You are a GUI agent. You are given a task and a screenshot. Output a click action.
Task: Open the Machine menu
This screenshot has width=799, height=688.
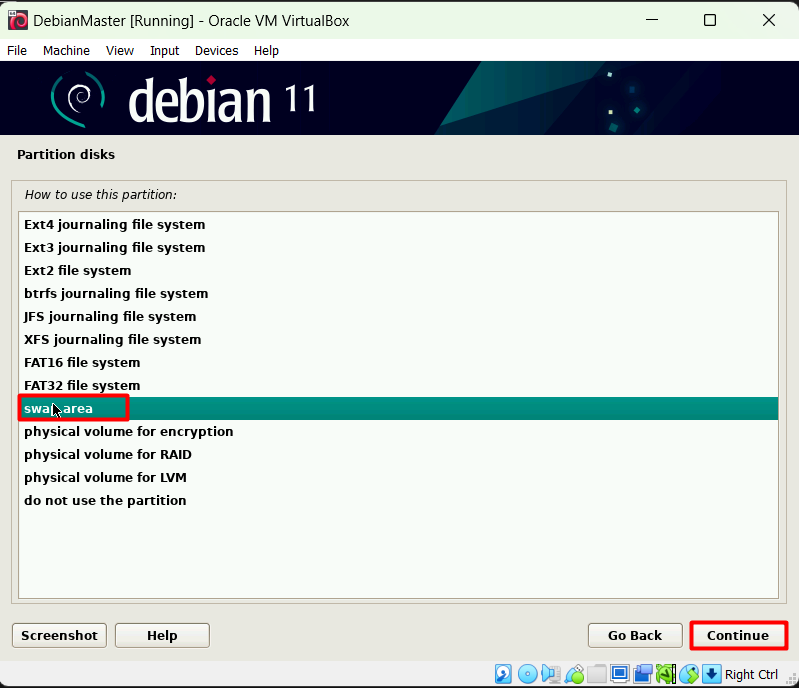point(66,50)
